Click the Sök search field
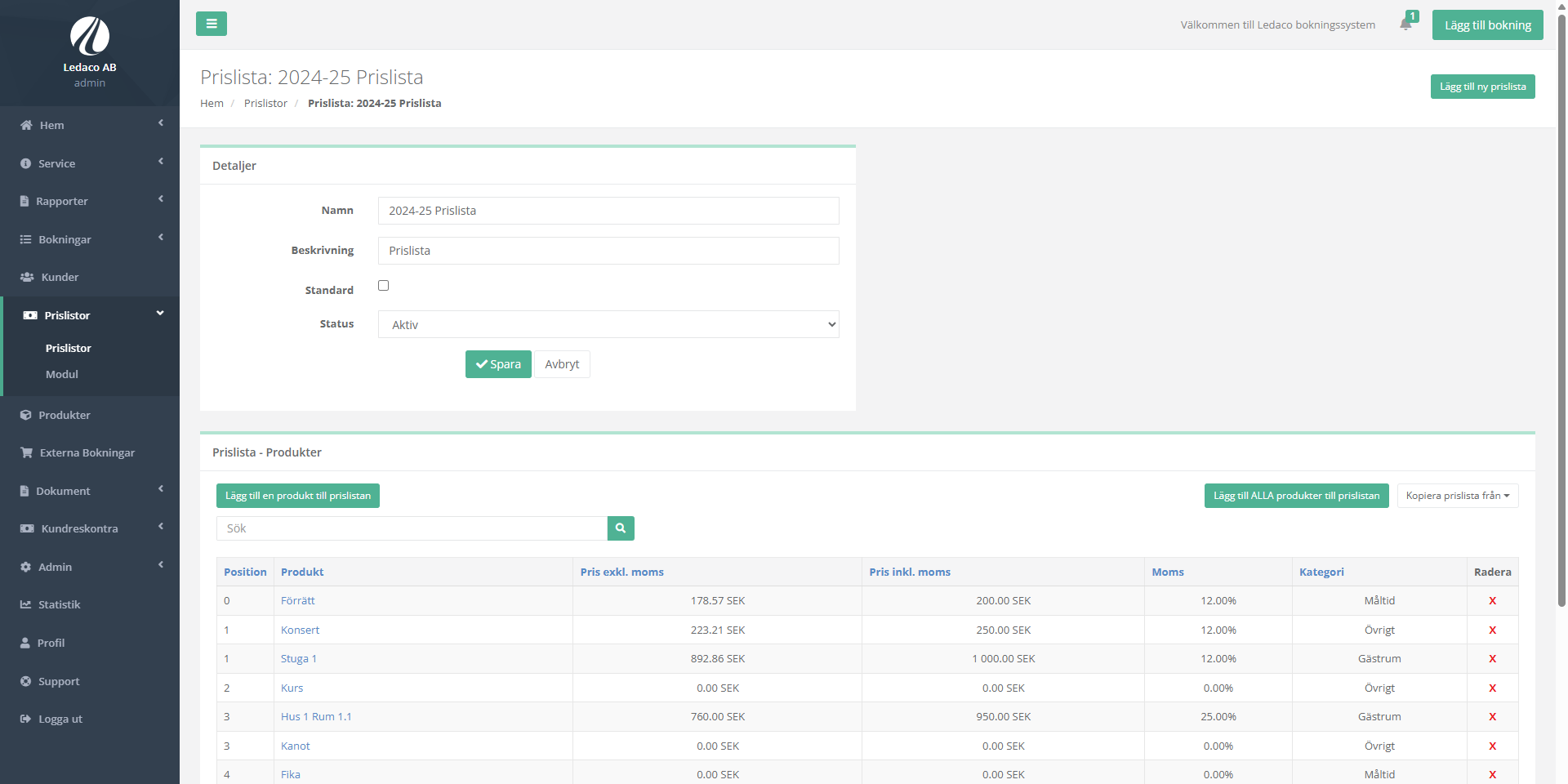The height and width of the screenshot is (784, 1568). (x=412, y=528)
